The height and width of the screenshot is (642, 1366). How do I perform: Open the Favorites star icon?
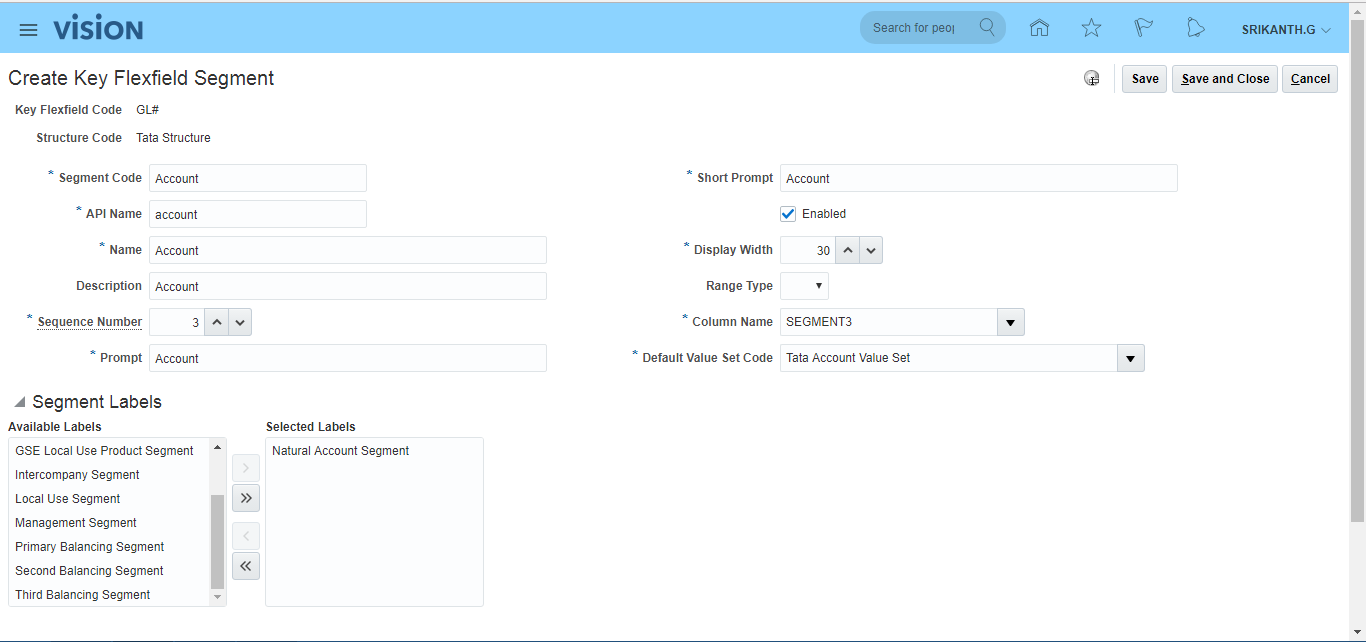pos(1091,28)
